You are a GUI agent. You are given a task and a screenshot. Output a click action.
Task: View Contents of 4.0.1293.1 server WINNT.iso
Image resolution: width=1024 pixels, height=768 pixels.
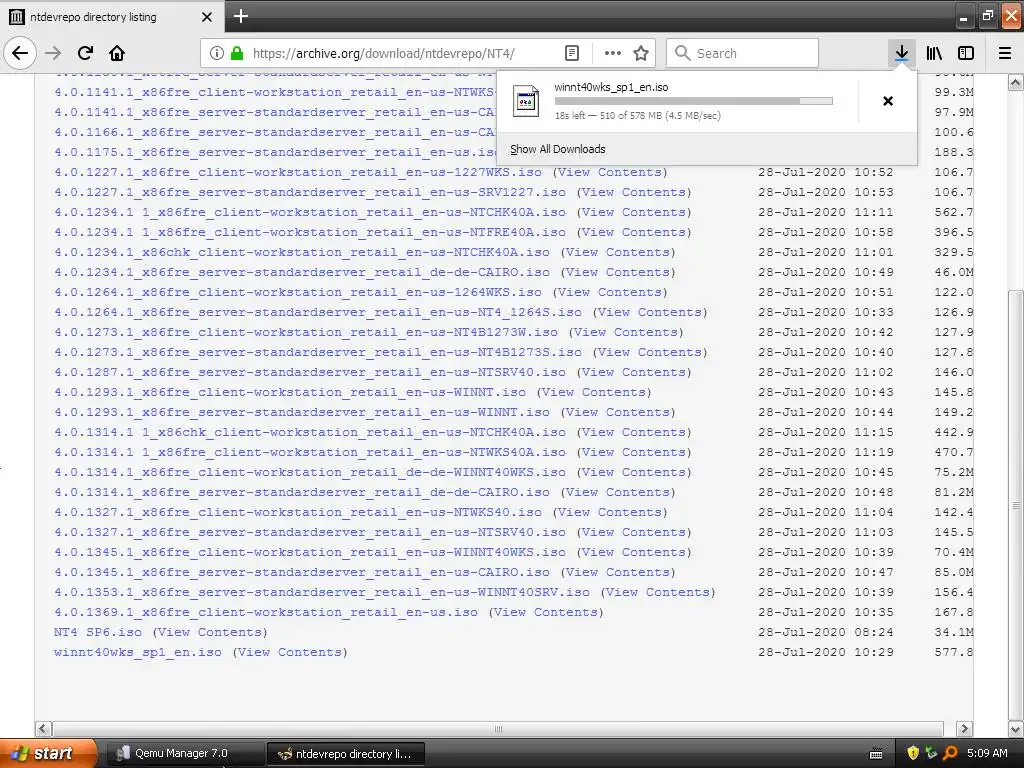[x=618, y=413]
